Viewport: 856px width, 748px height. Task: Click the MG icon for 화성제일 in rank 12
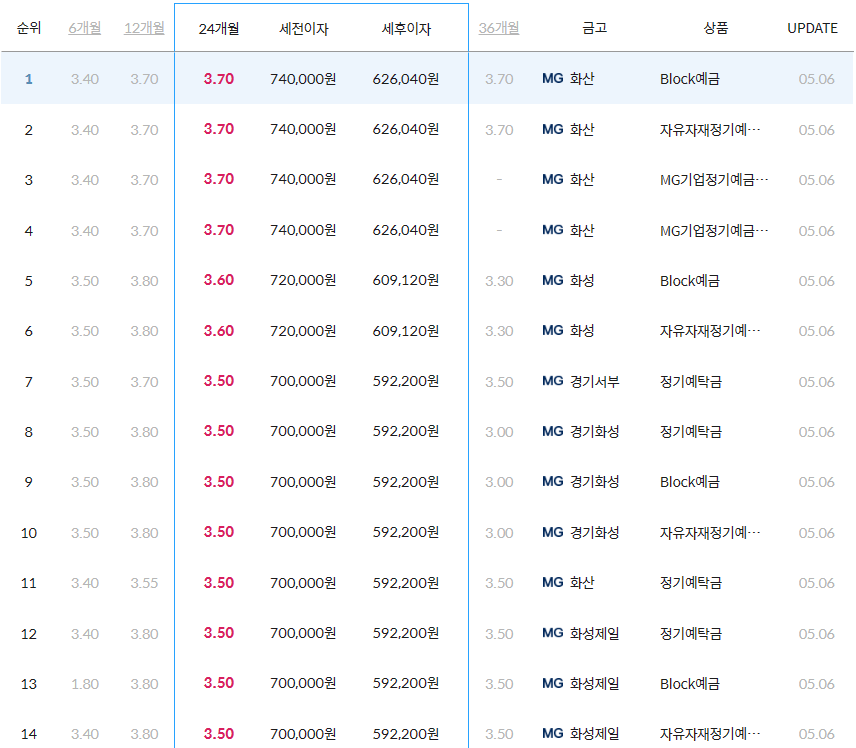click(x=551, y=633)
